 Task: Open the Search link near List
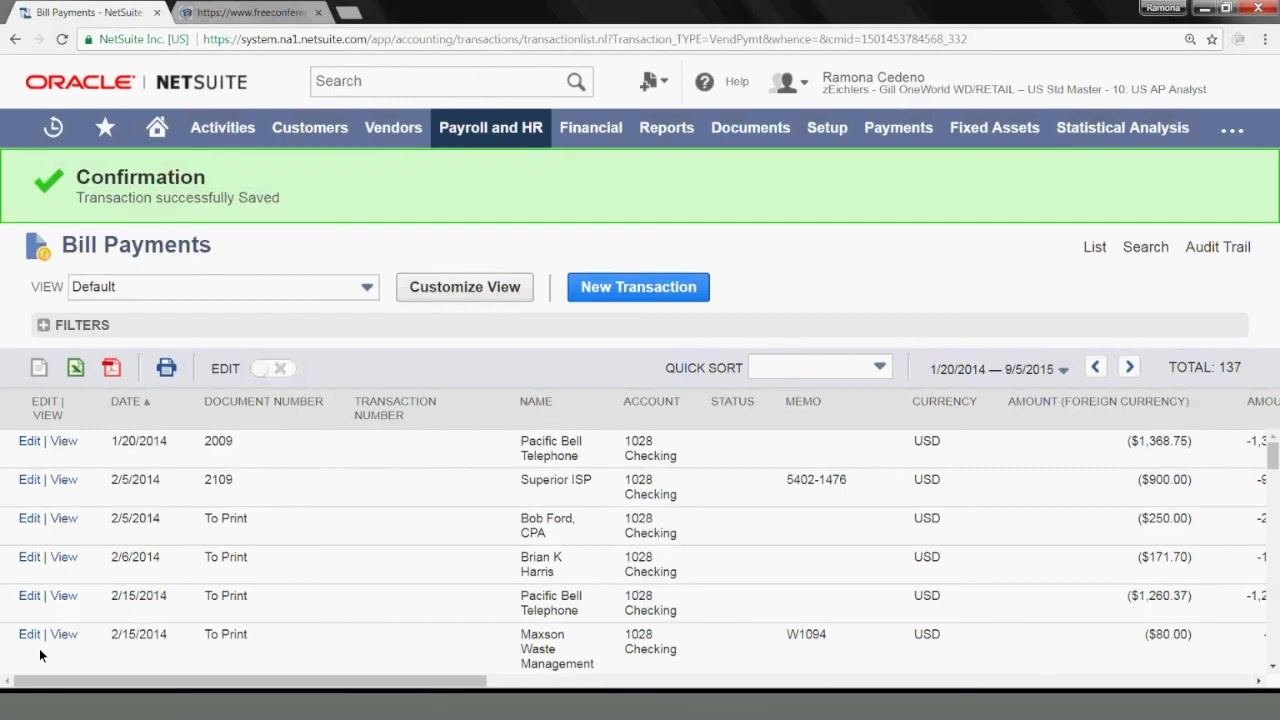[x=1145, y=247]
